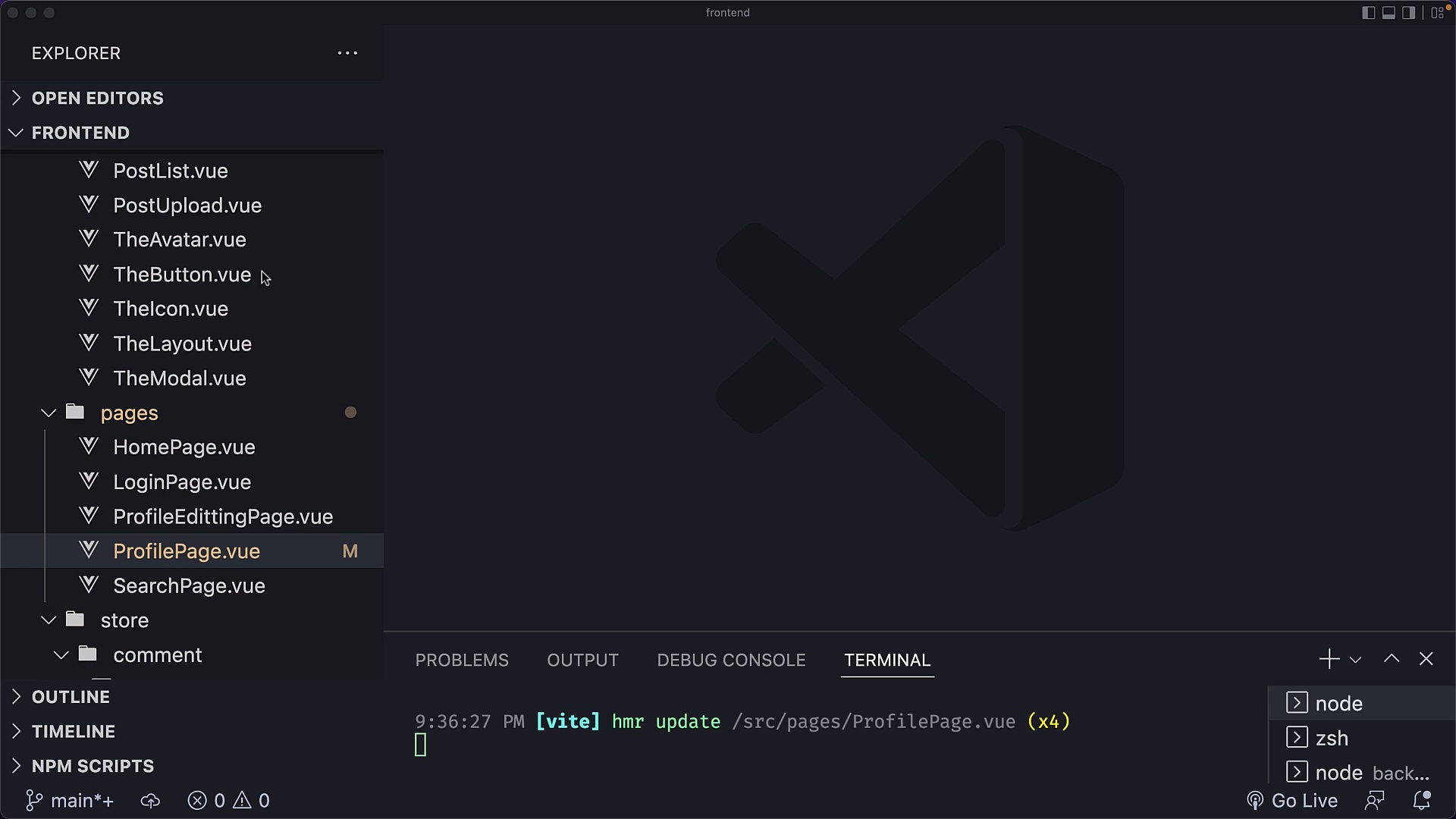
Task: Open a new terminal with plus icon
Action: (x=1328, y=659)
